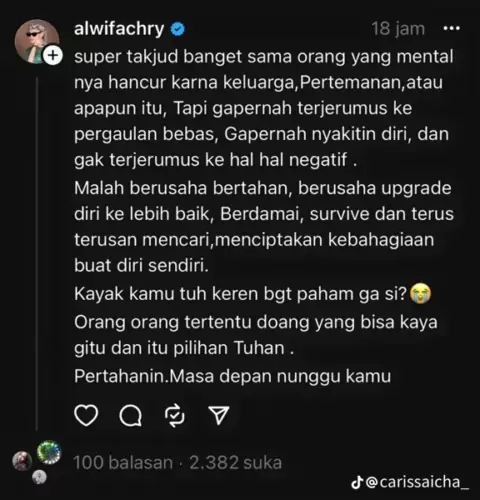Image resolution: width=480 pixels, height=500 pixels.
Task: Follow alwifachry using the plus badge
Action: 53,55
